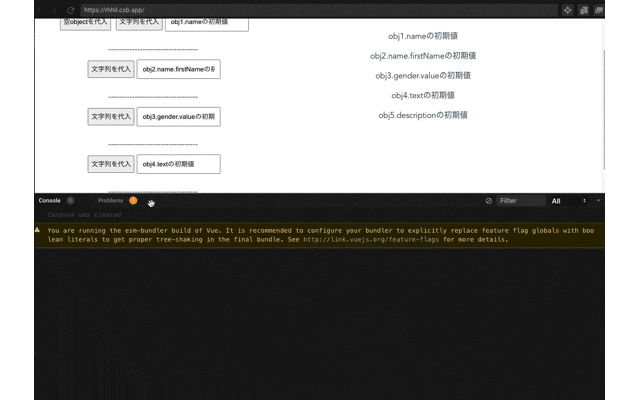Viewport: 640px width, 400px height.
Task: Open the All log level dropdown
Action: point(569,201)
